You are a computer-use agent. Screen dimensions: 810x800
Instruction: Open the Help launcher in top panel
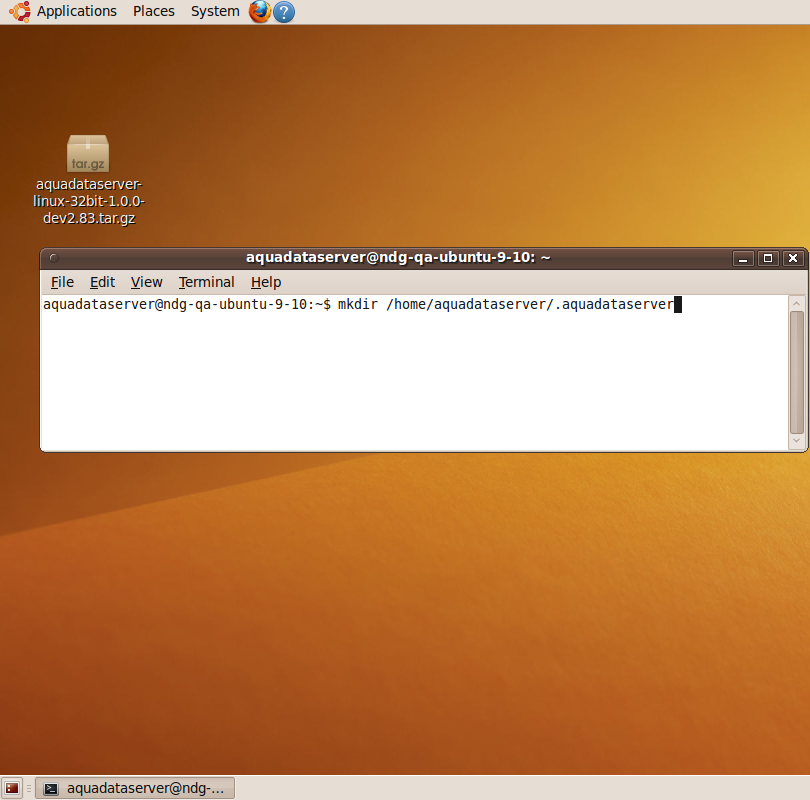pyautogui.click(x=284, y=11)
